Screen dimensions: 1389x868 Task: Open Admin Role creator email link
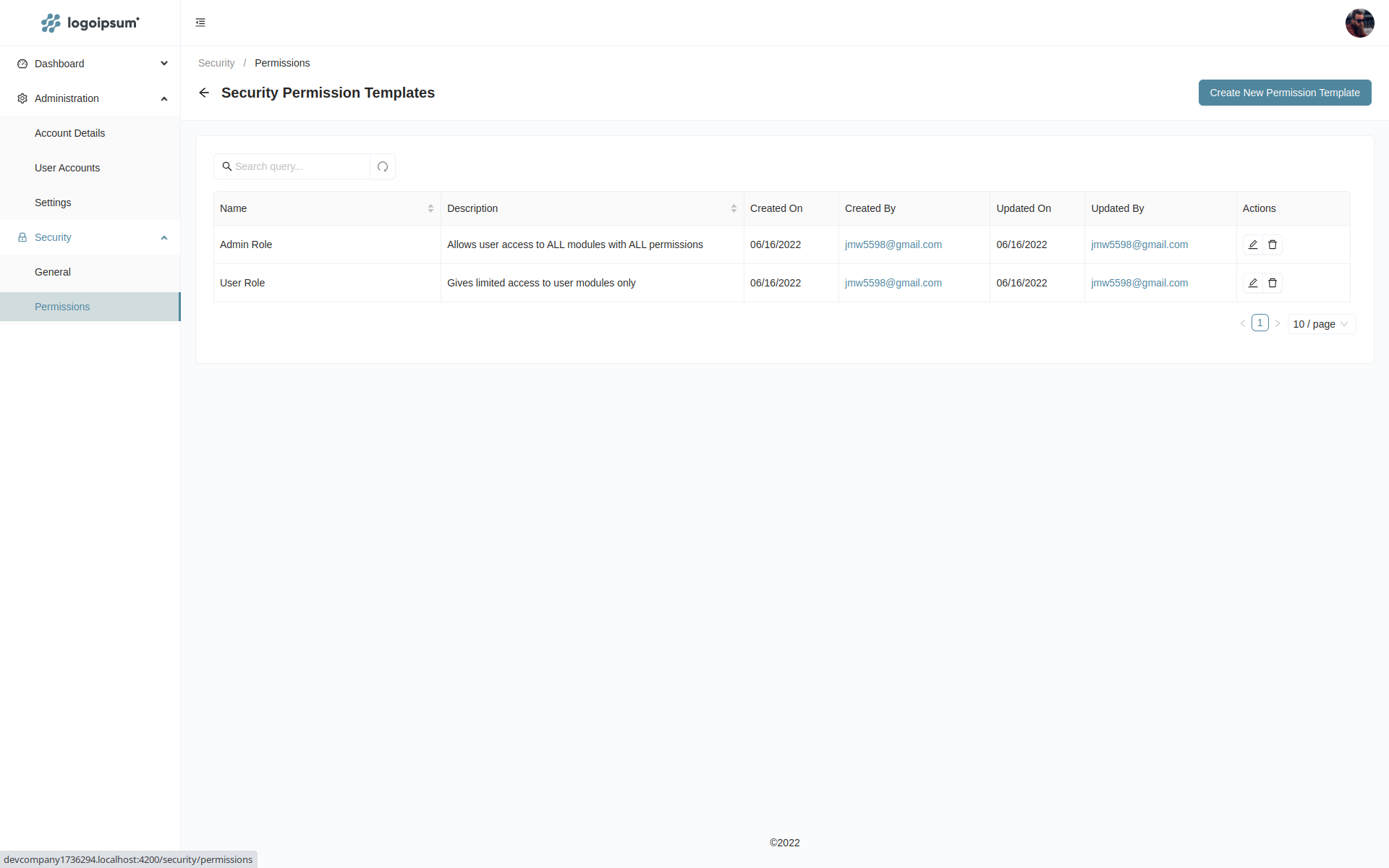pos(893,244)
